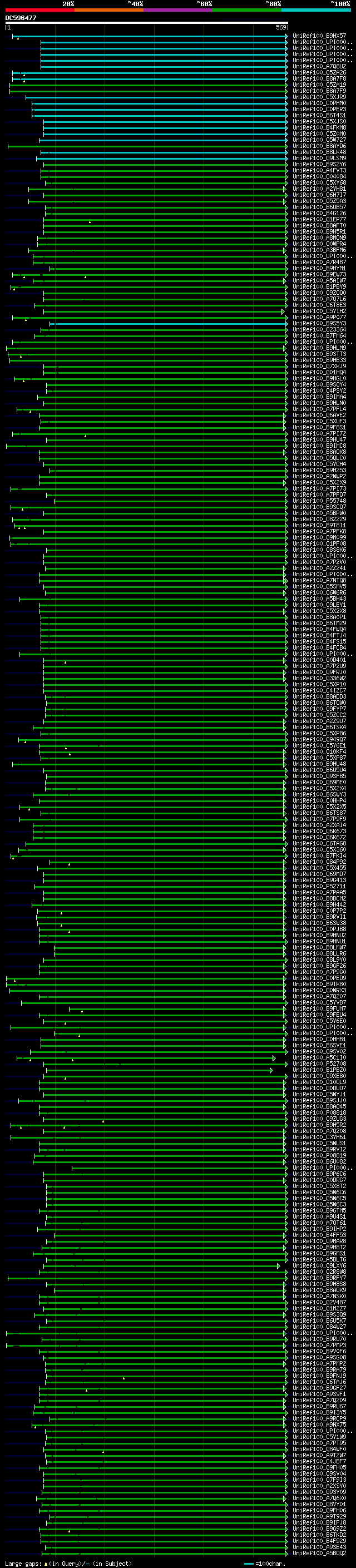Select the UniRef100_B6T4S1 entry
356x1568 pixels.
(x=319, y=116)
